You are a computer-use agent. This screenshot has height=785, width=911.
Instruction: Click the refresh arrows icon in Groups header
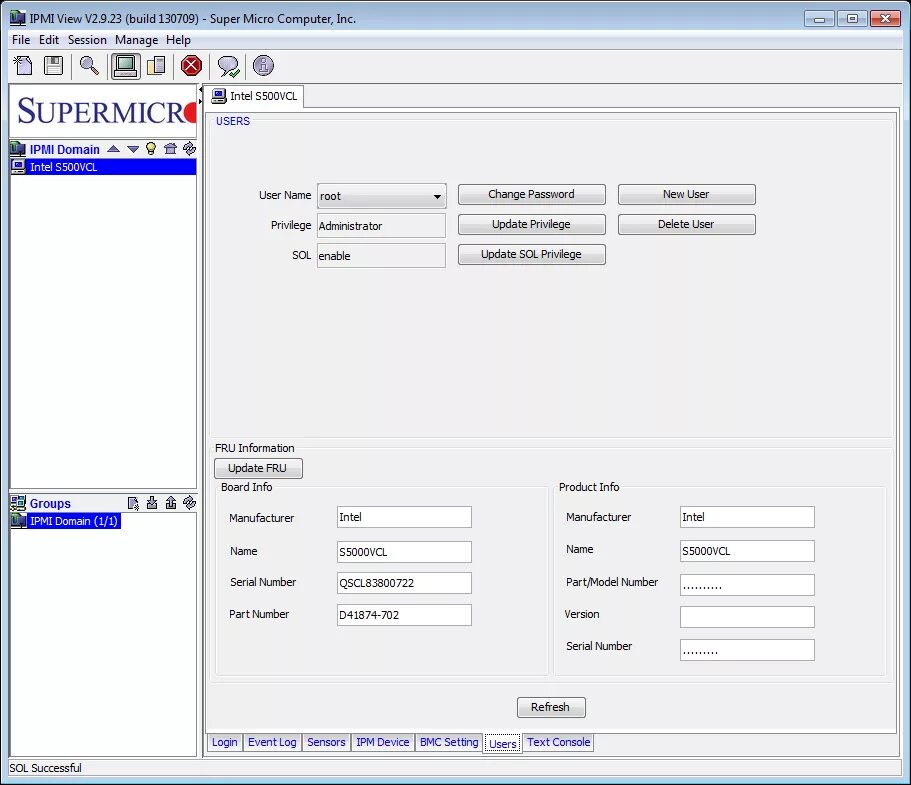click(x=189, y=503)
